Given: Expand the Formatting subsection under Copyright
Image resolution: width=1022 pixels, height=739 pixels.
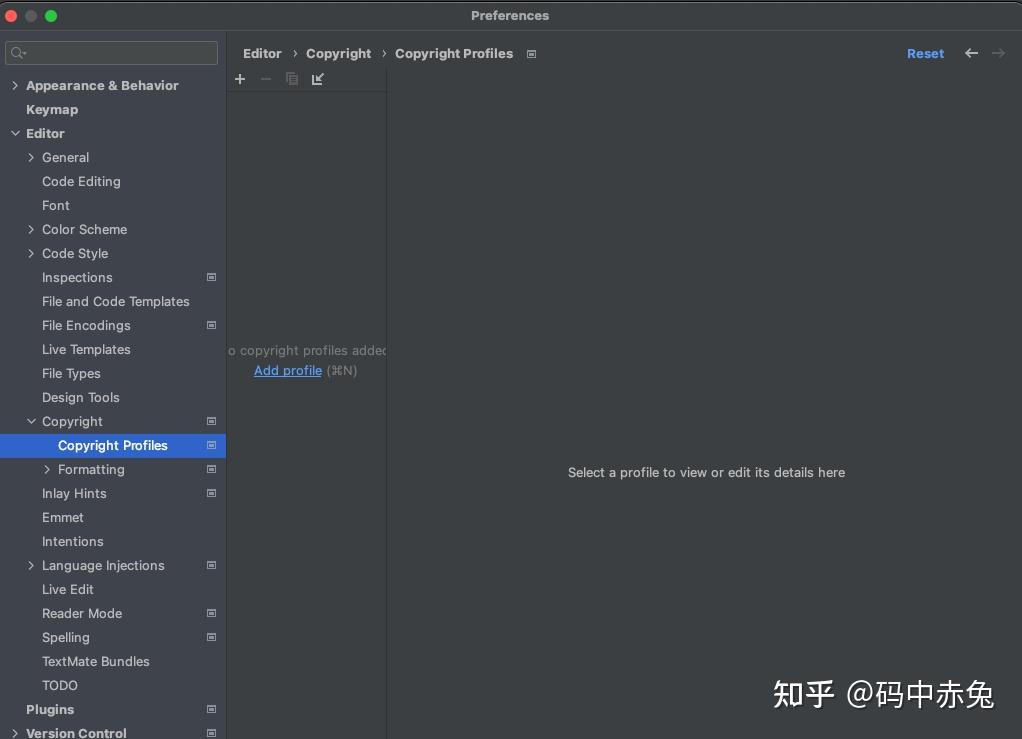Looking at the screenshot, I should click(x=46, y=469).
